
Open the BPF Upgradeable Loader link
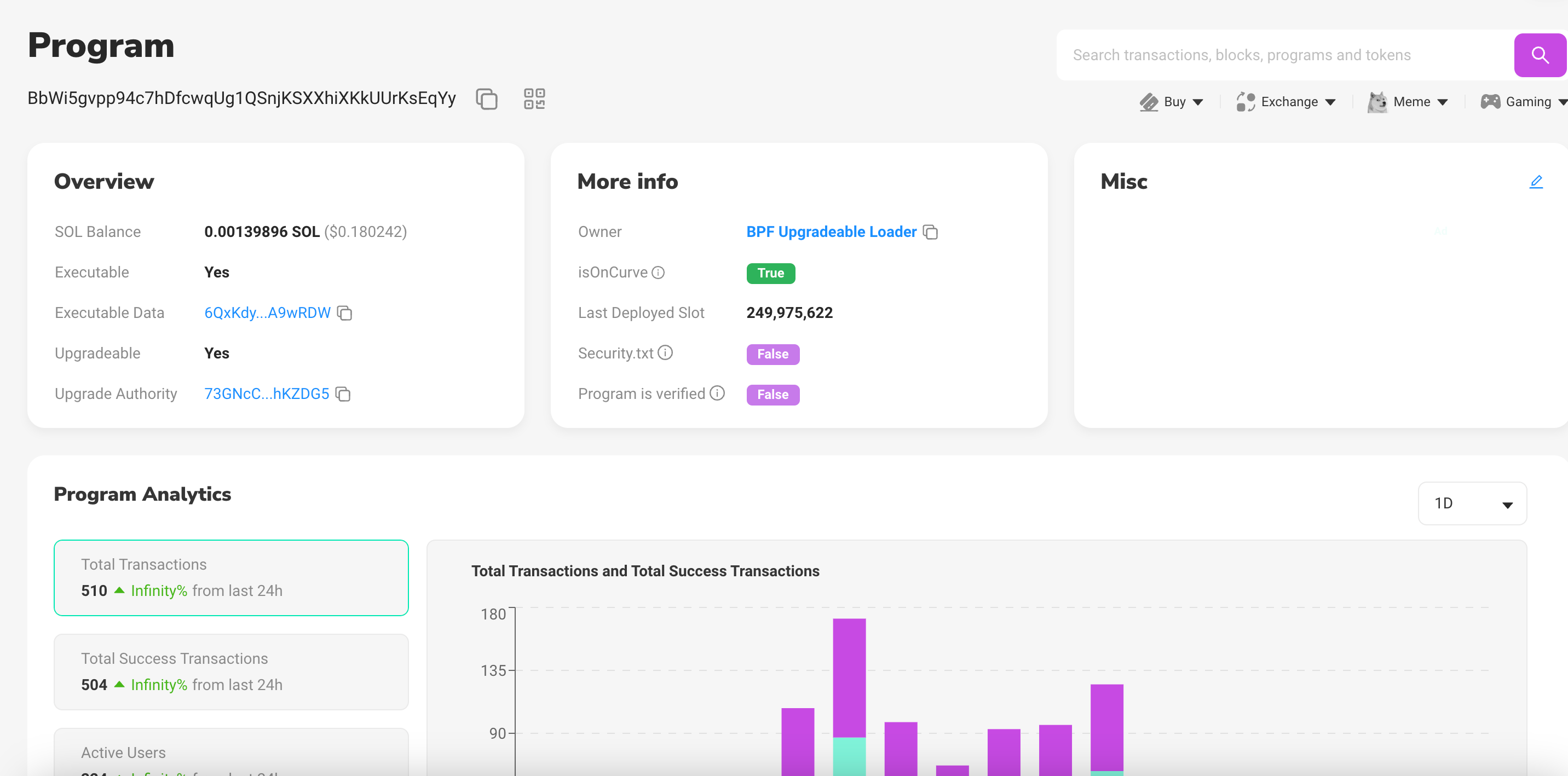[831, 232]
